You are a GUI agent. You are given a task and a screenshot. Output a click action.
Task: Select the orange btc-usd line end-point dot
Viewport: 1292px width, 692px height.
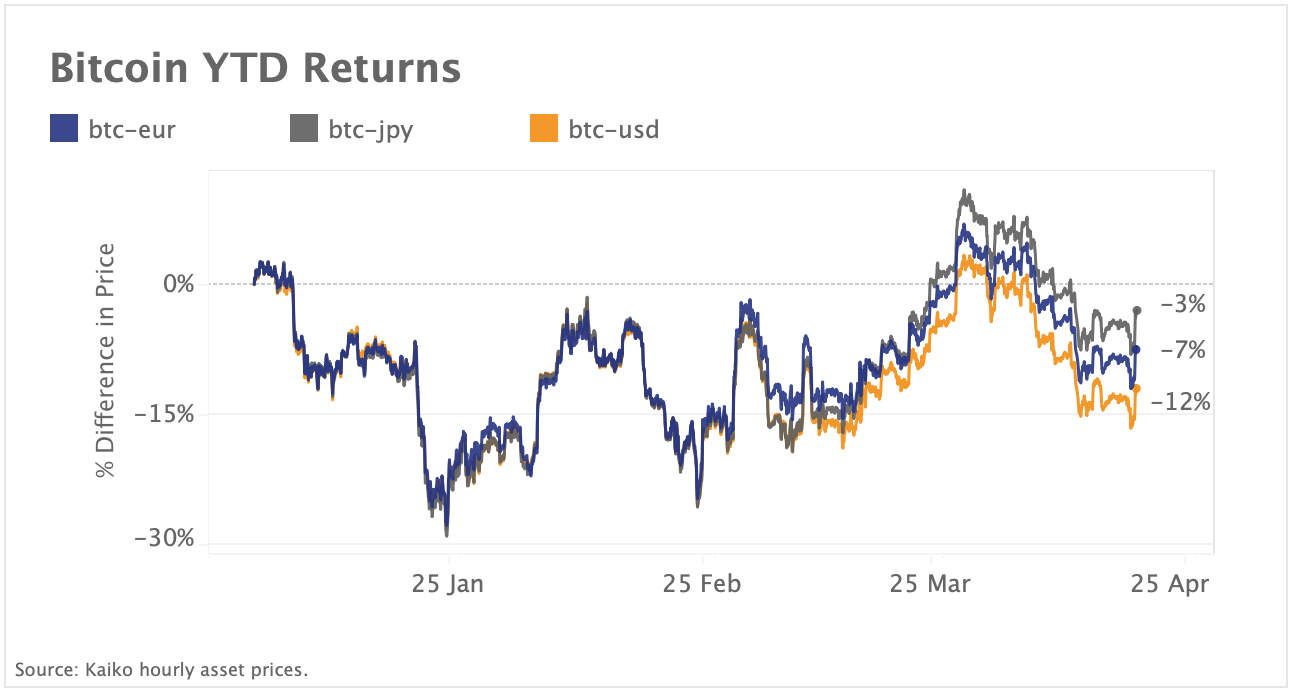(x=1137, y=389)
